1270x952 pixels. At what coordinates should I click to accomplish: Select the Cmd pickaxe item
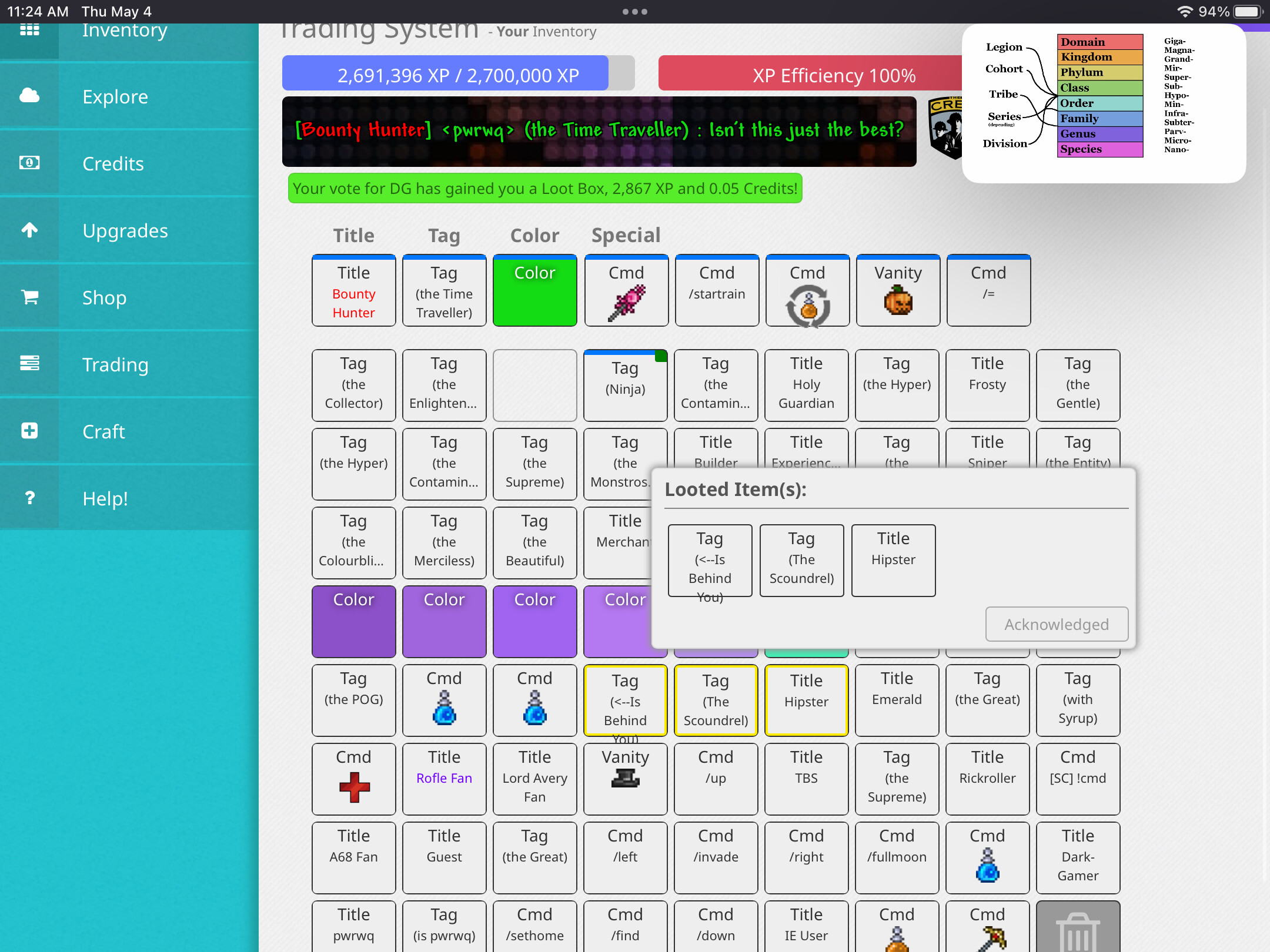[988, 927]
